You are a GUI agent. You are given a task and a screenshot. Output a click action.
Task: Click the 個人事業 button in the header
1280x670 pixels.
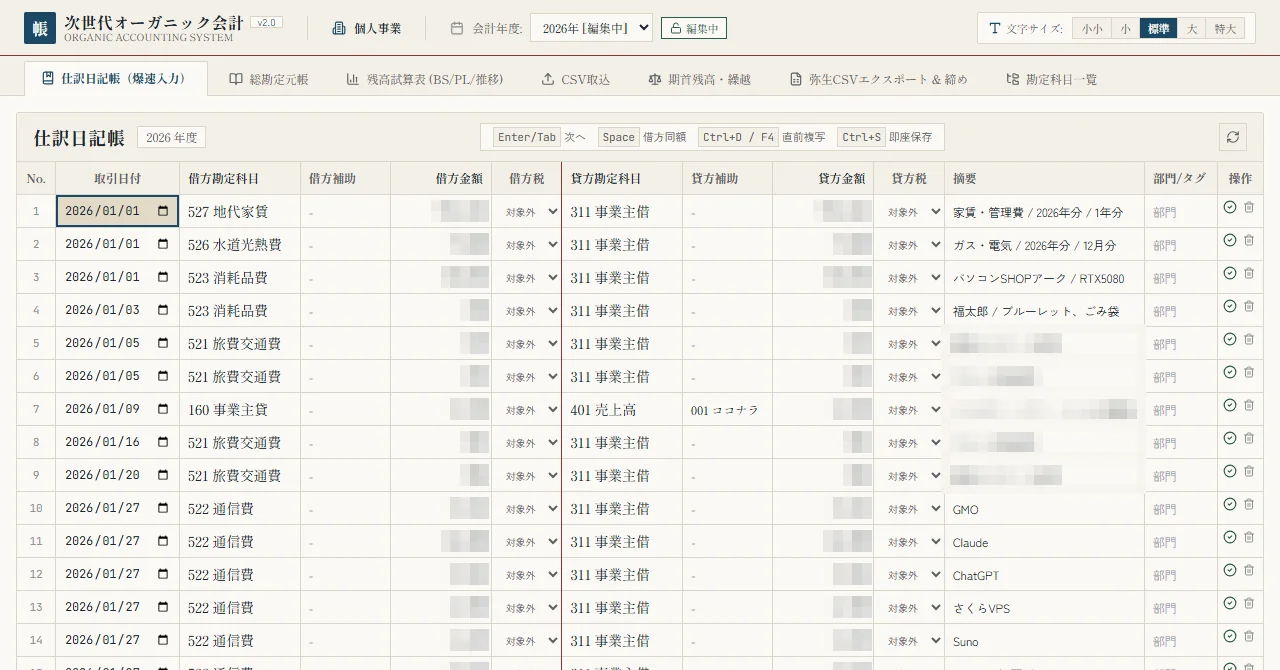click(x=366, y=28)
